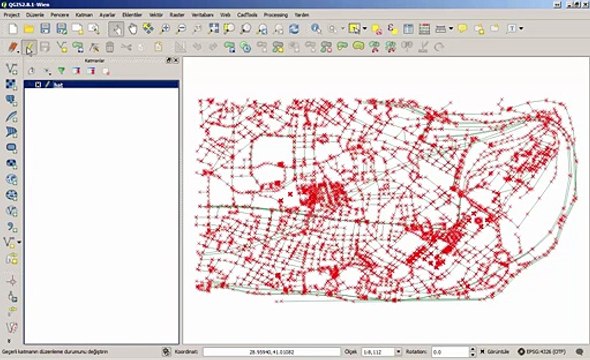Toggle visibility checkbox of hat layer

[38, 85]
